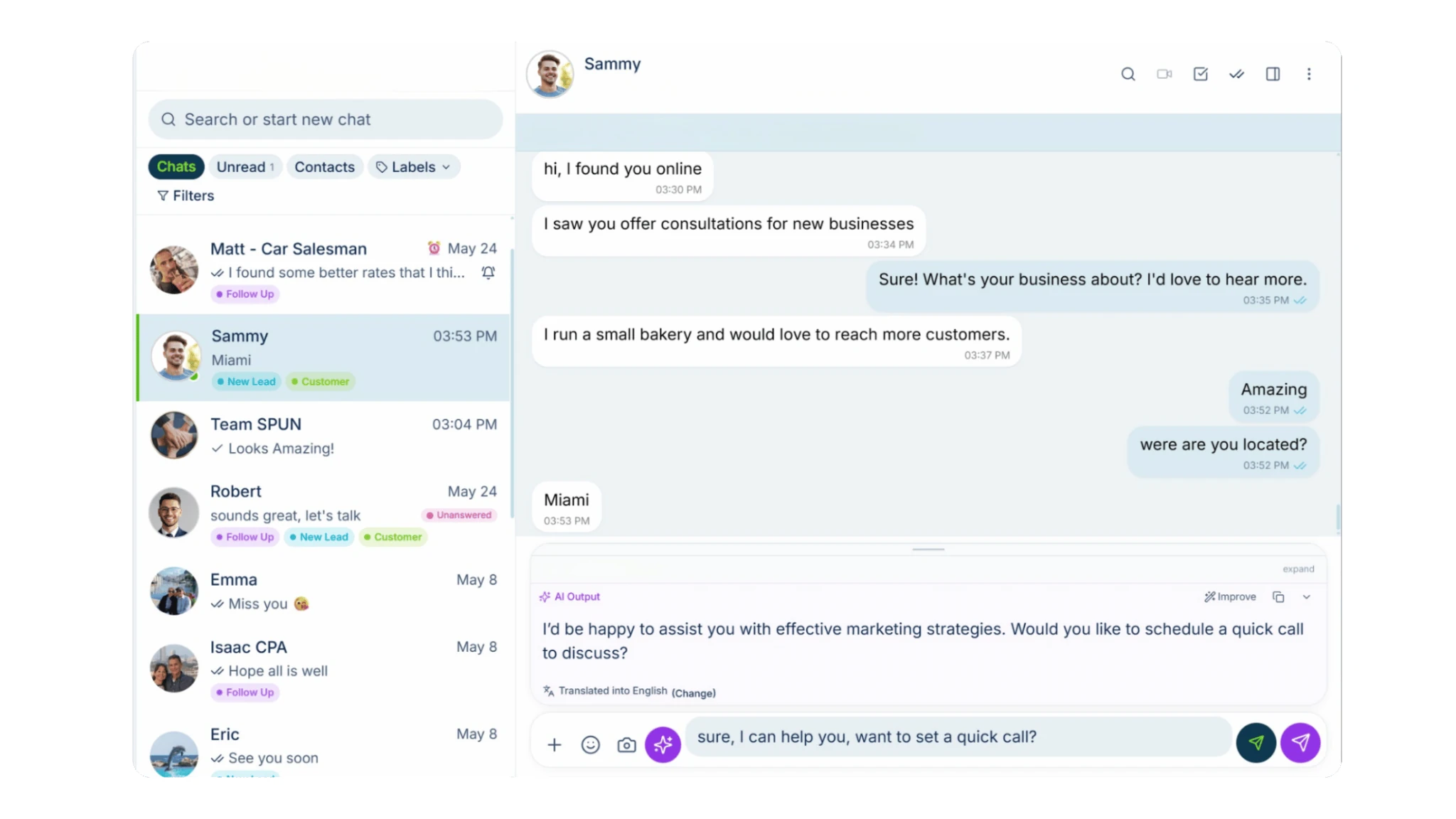This screenshot has width=1456, height=819.
Task: Switch to the Contacts tab
Action: [324, 167]
